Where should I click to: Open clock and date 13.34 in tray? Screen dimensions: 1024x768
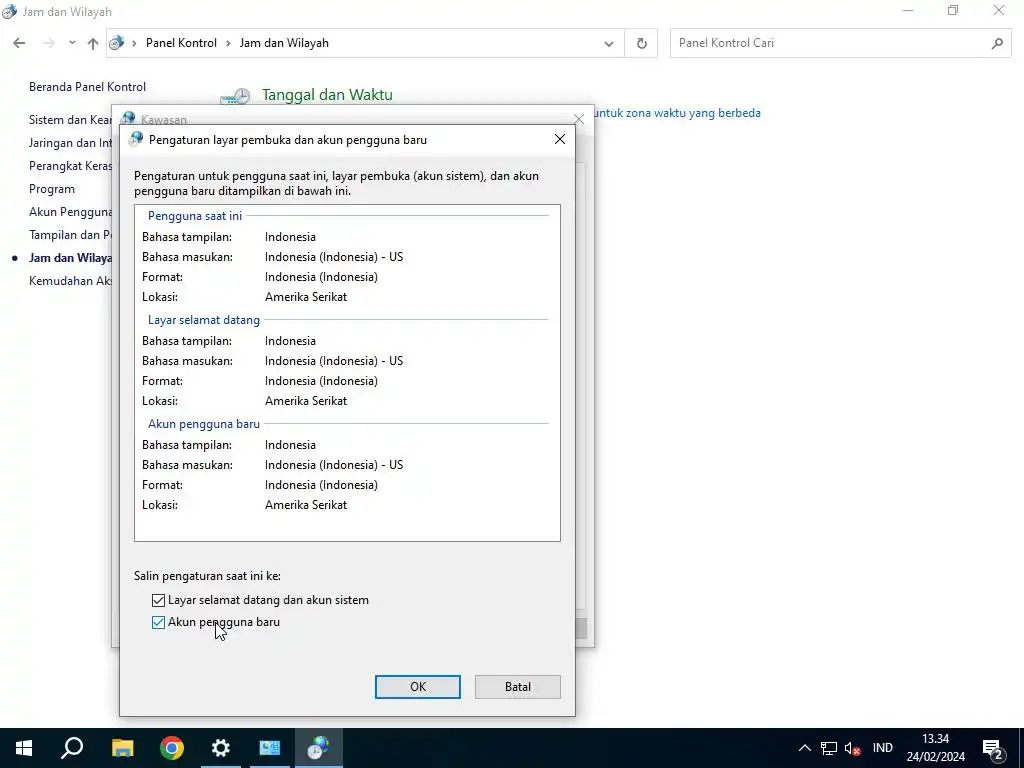(935, 748)
